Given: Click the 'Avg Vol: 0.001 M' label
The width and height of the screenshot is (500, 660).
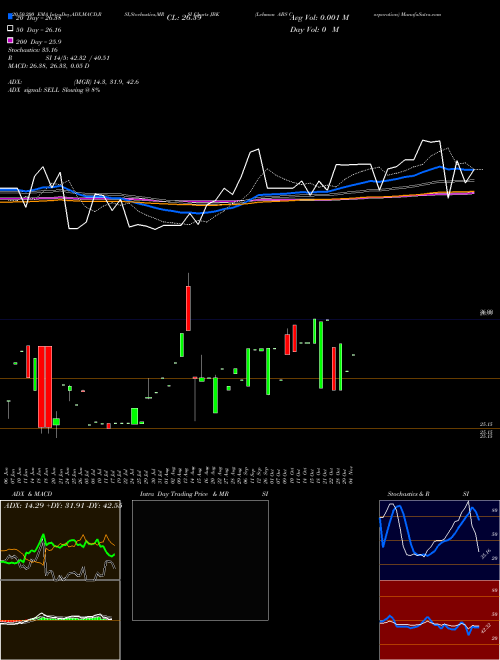Looking at the screenshot, I should coord(319,18).
